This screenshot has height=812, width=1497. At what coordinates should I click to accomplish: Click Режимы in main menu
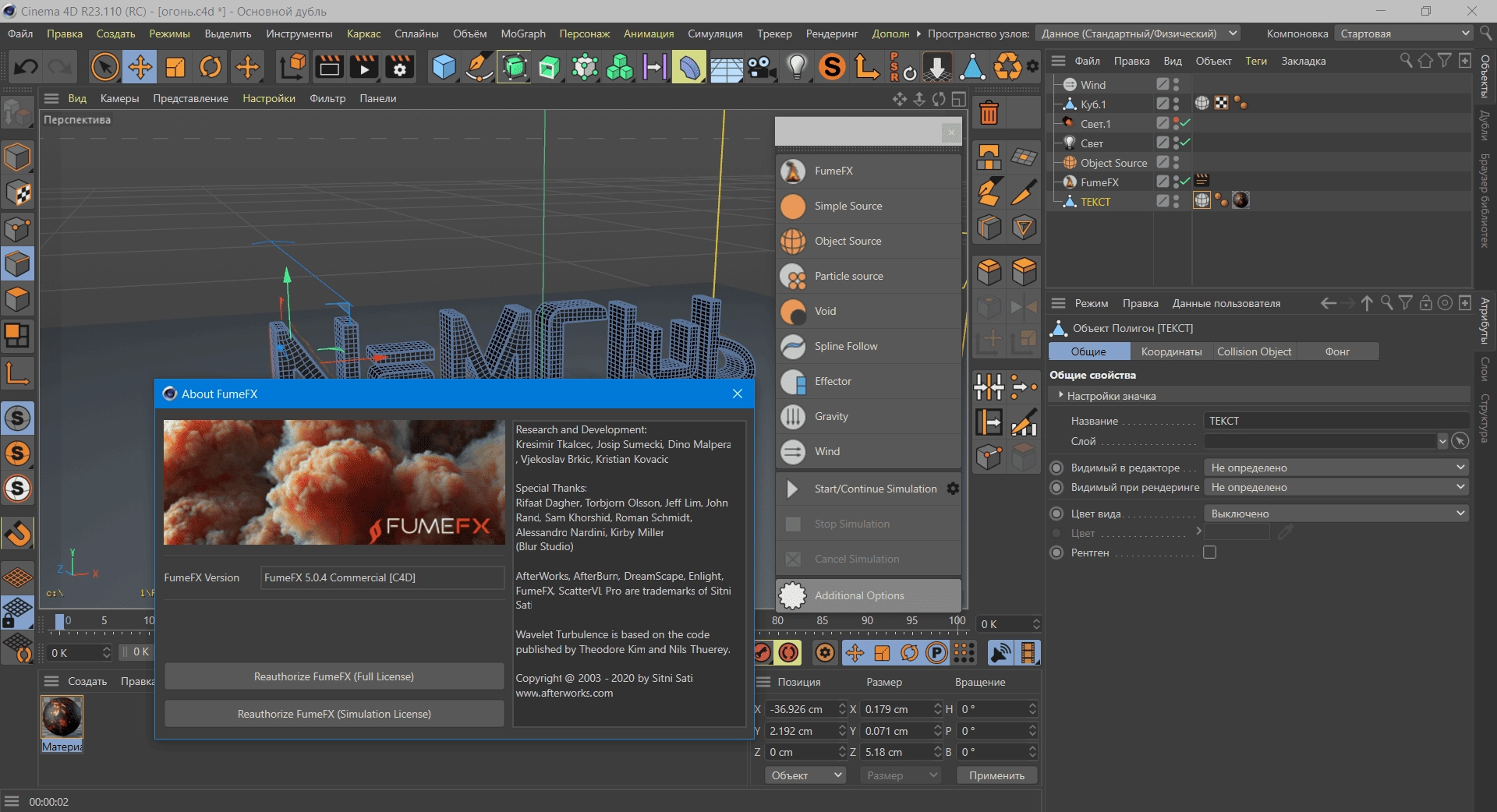click(x=169, y=34)
